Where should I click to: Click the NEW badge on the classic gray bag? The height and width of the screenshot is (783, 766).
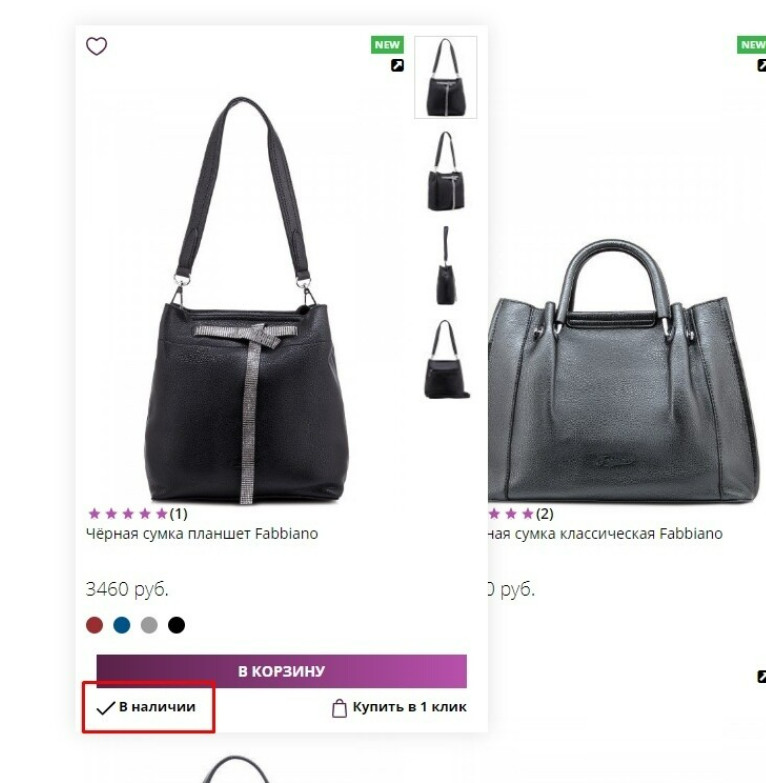coord(752,45)
